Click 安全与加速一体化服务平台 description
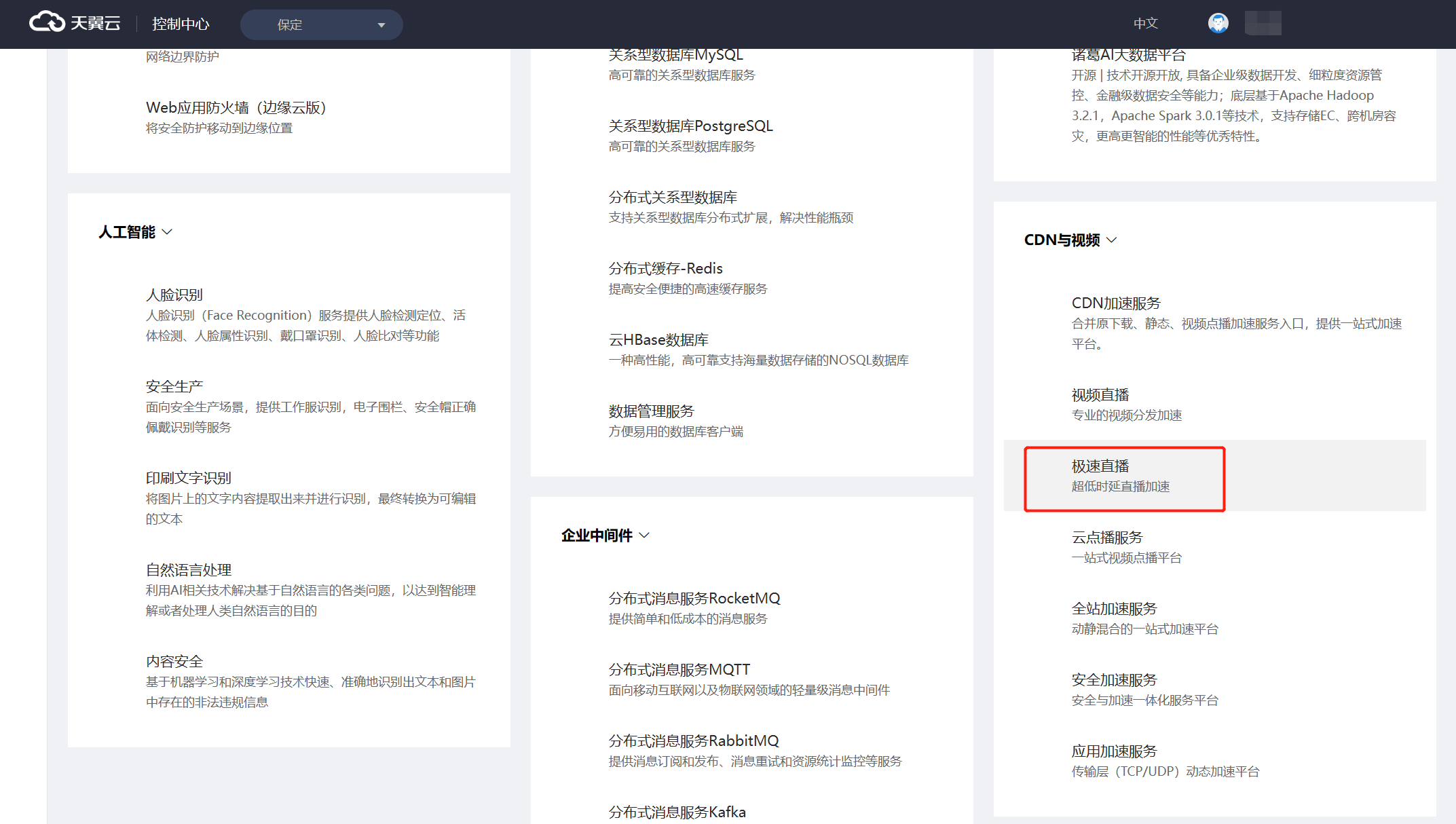 pyautogui.click(x=1145, y=700)
